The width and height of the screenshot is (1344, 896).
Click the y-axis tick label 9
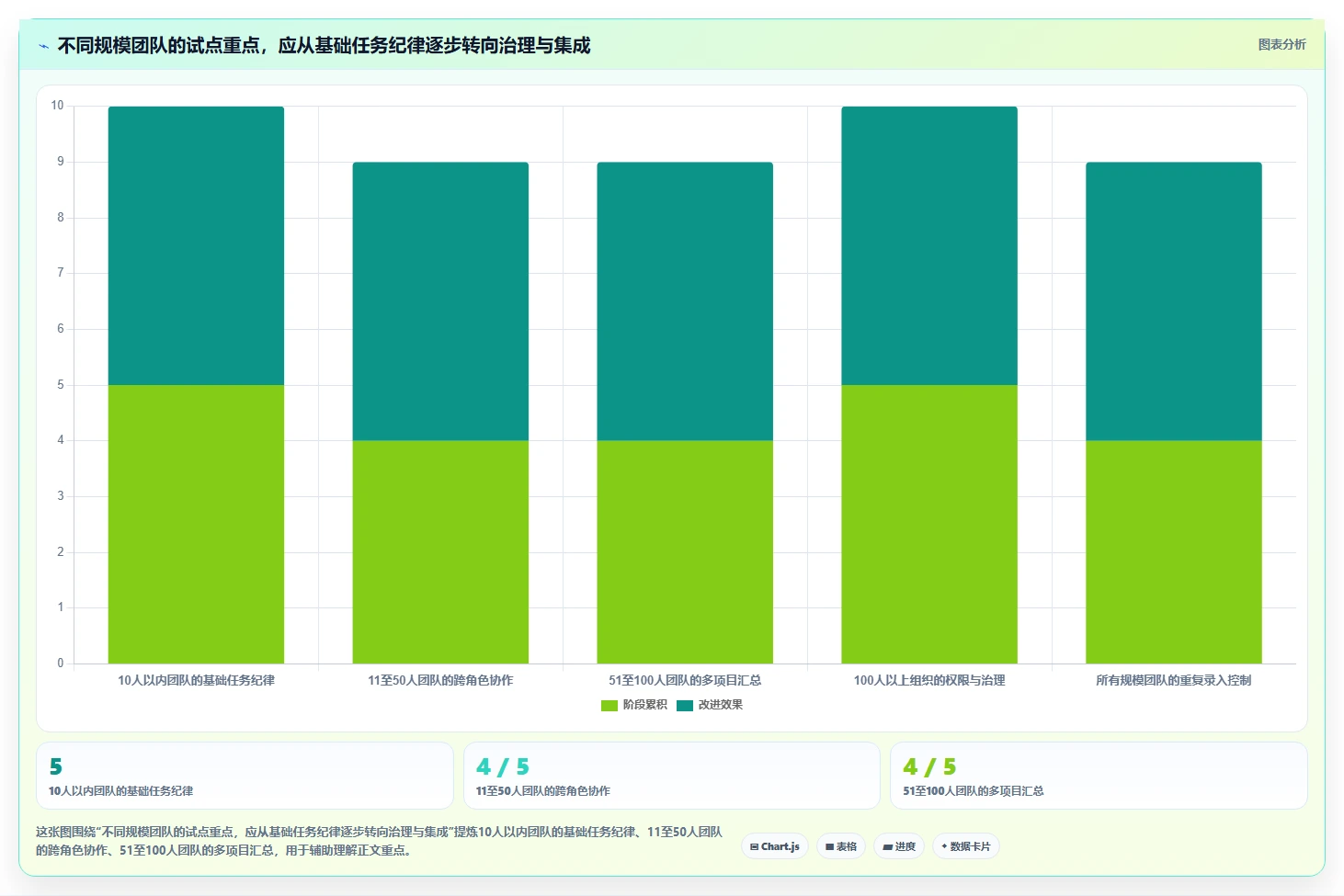click(x=61, y=162)
